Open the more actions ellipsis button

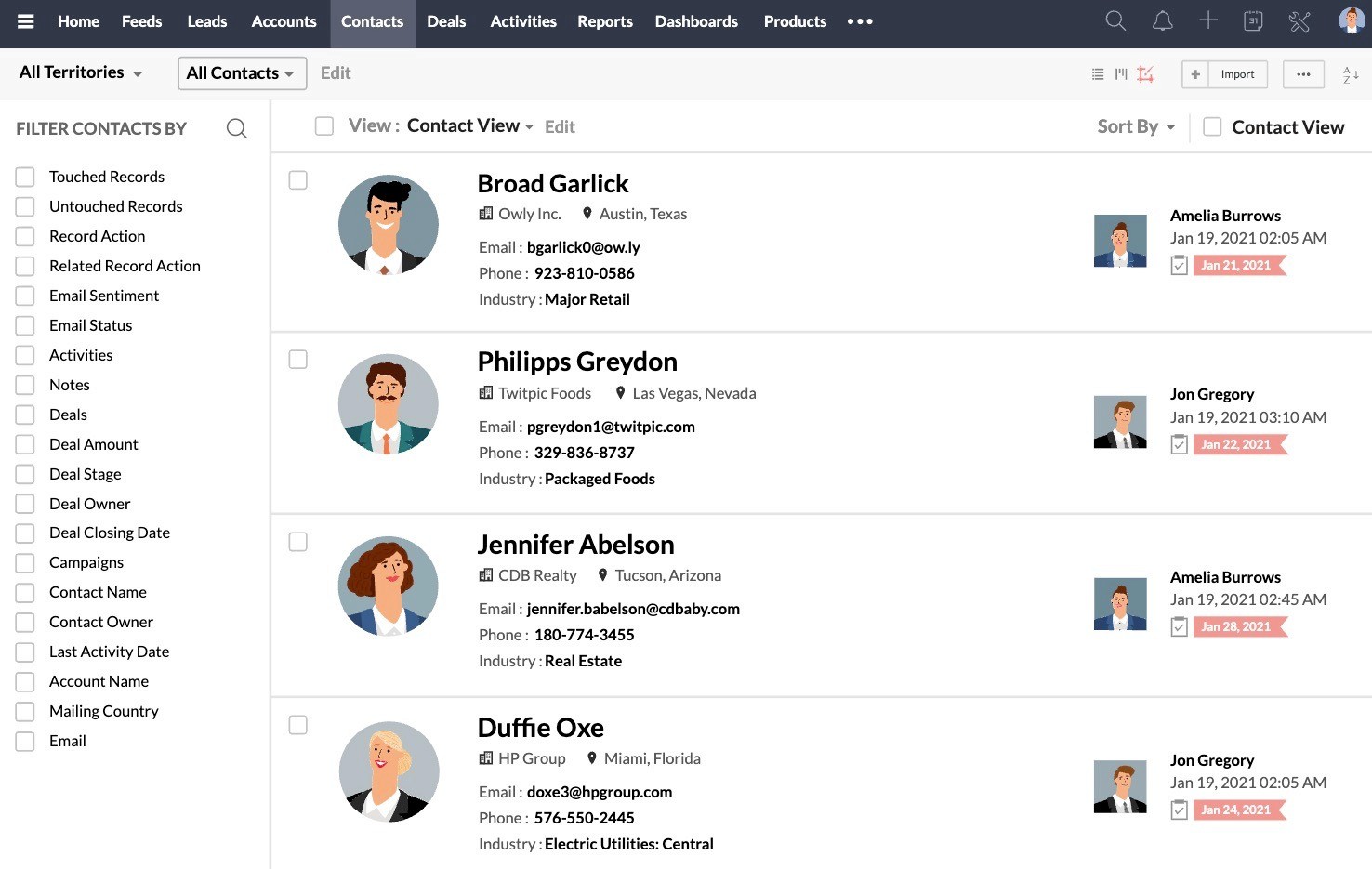pyautogui.click(x=1303, y=74)
